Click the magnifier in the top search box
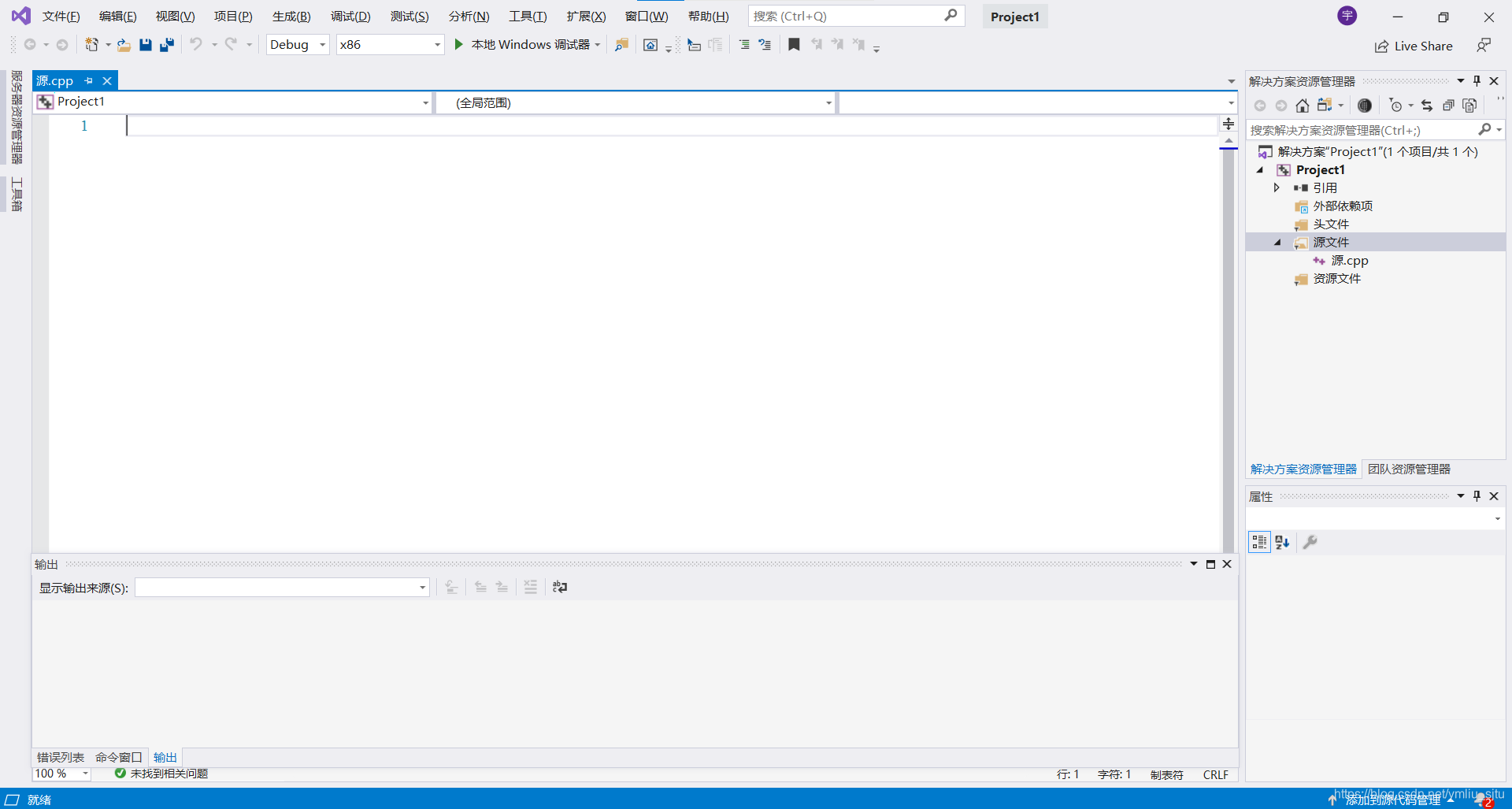This screenshot has width=1512, height=809. coord(951,16)
